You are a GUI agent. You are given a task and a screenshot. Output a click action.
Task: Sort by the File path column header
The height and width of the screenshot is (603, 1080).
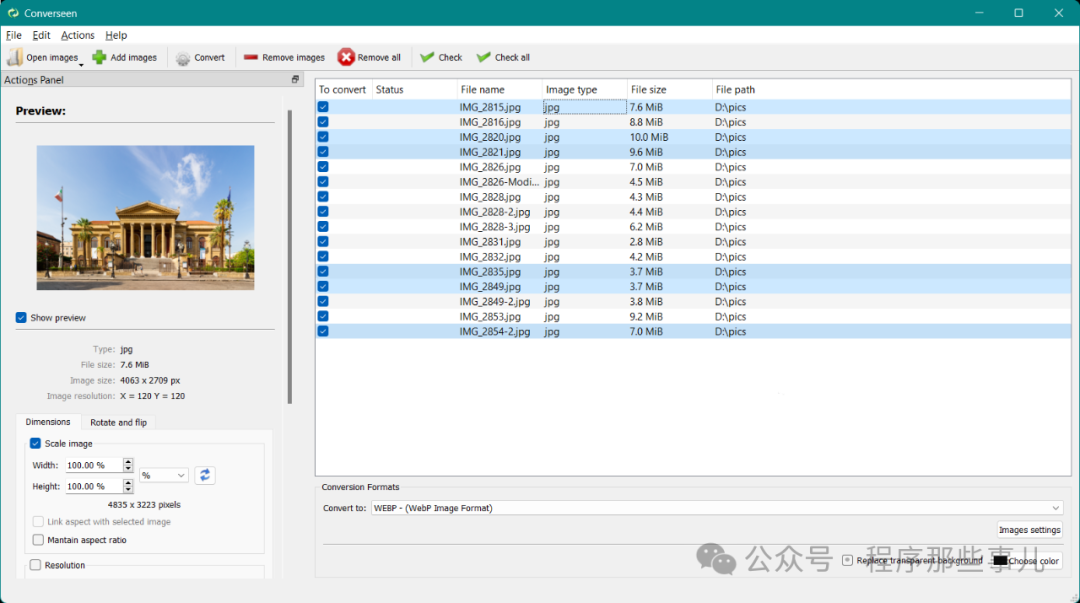(x=891, y=90)
